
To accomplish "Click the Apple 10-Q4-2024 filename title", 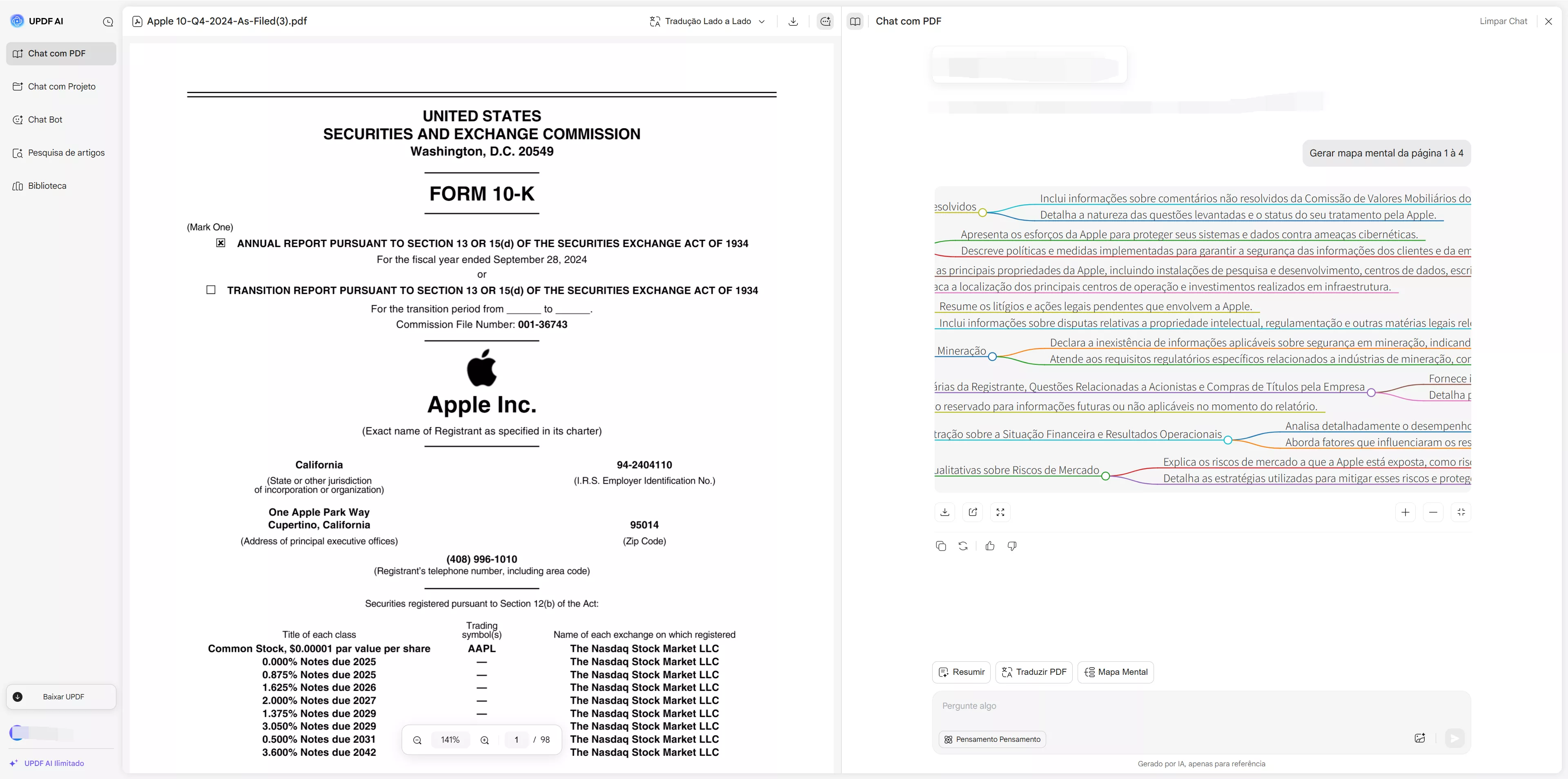I will pos(227,21).
